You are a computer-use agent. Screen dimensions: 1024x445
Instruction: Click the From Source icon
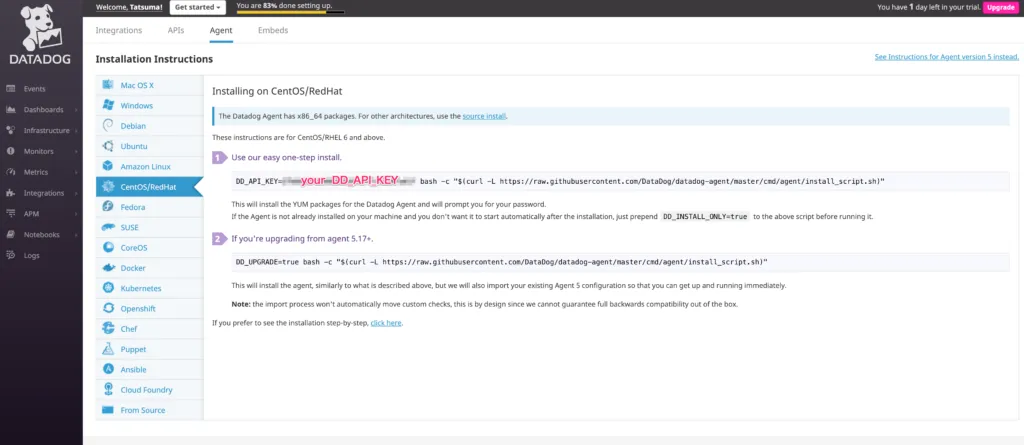pos(108,410)
